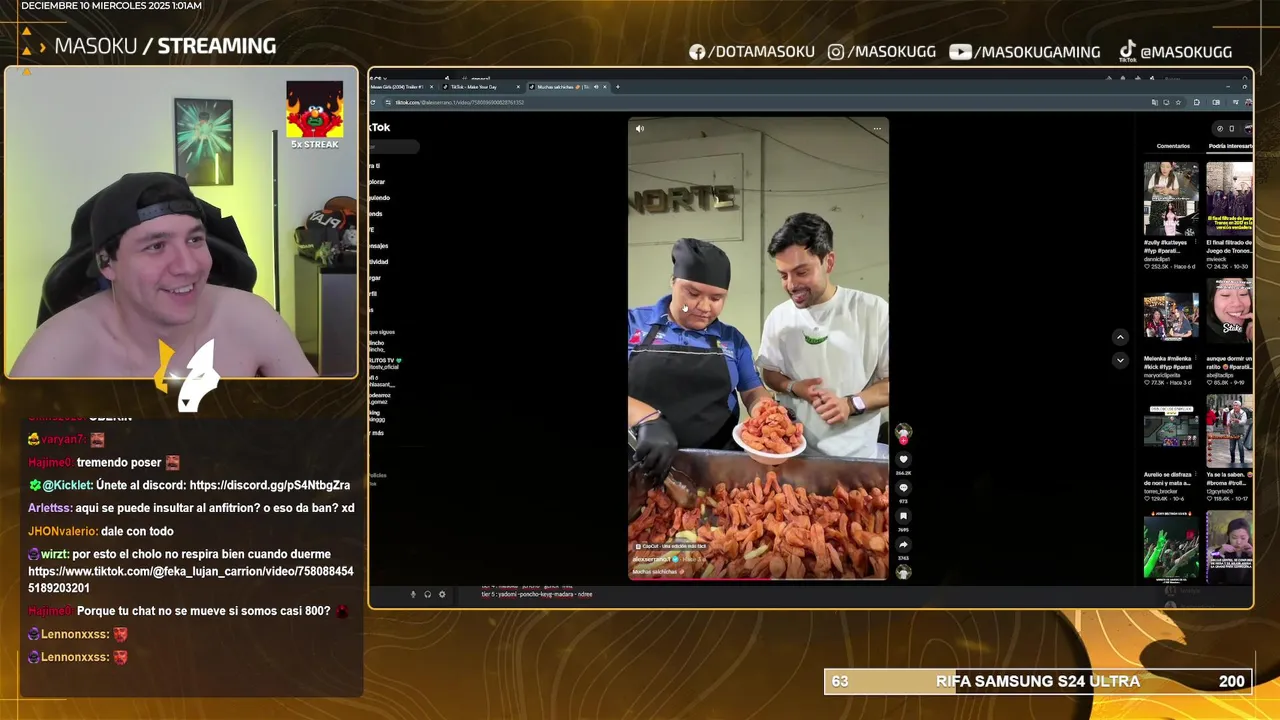Mute the TikTok video with speaker icon
Image resolution: width=1280 pixels, height=720 pixels.
pos(640,128)
